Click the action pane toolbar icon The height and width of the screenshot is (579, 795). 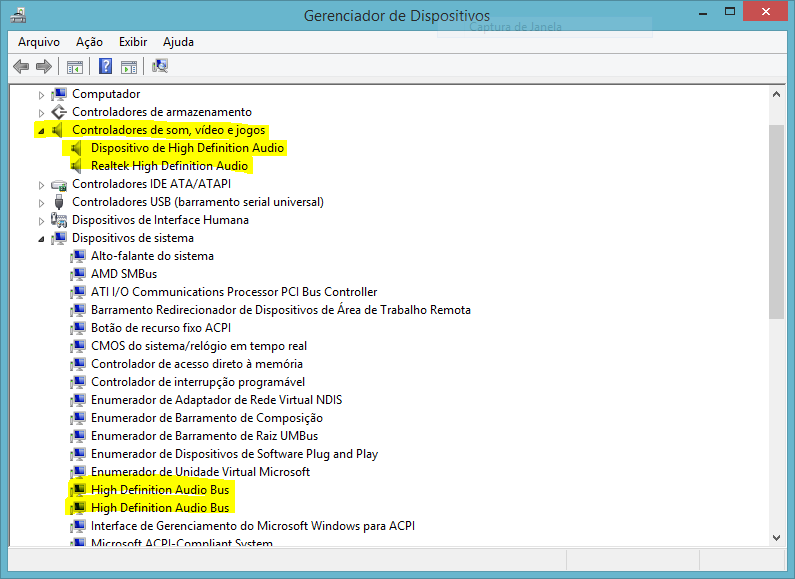tap(129, 66)
